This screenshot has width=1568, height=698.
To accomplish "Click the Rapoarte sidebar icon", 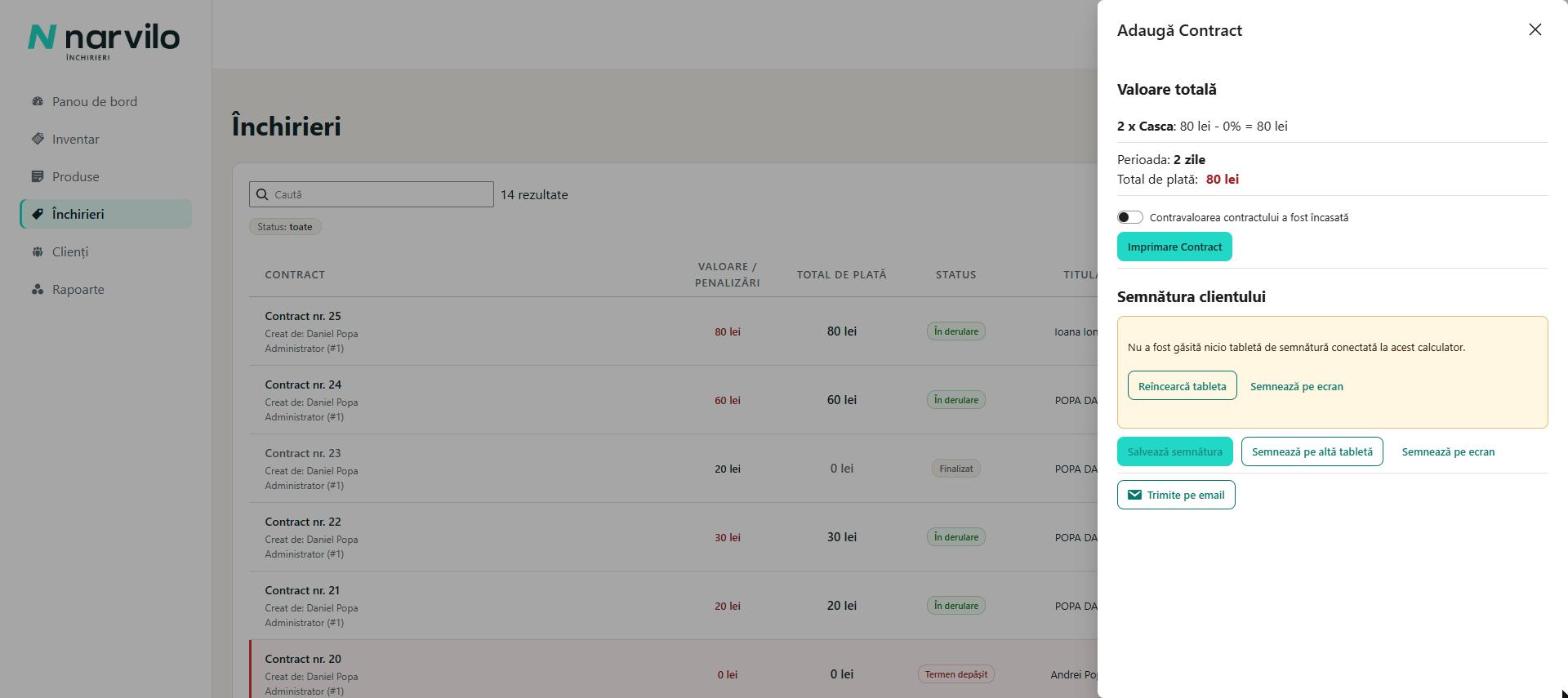I will 38,290.
